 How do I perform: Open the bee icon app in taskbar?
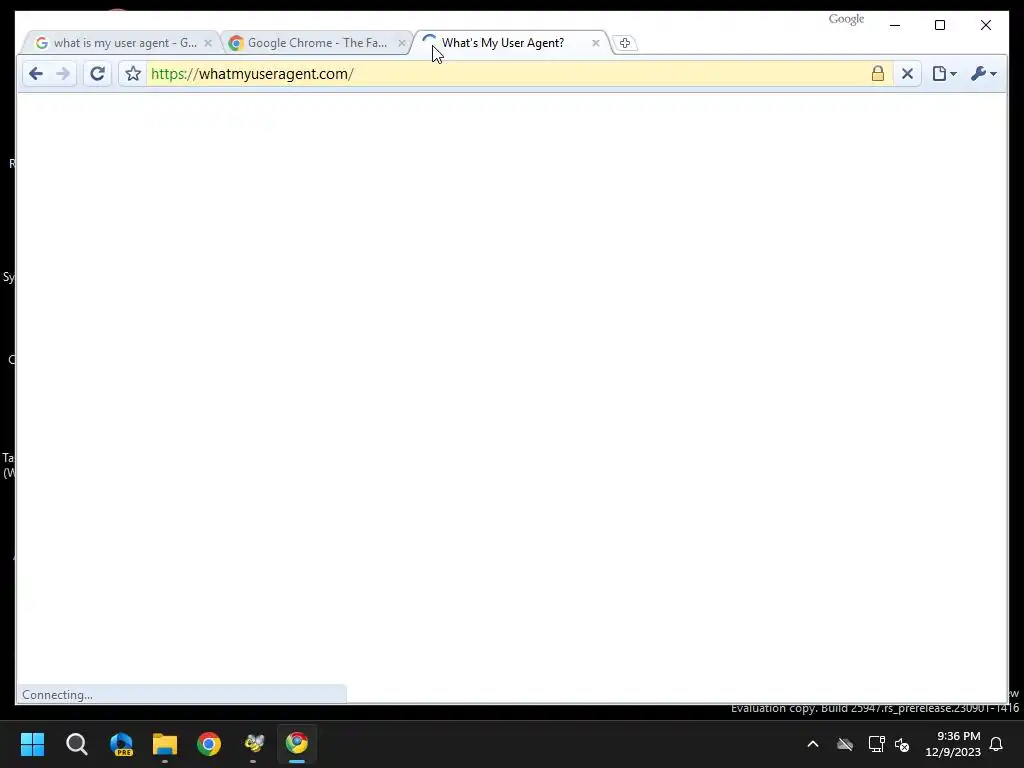(x=253, y=744)
